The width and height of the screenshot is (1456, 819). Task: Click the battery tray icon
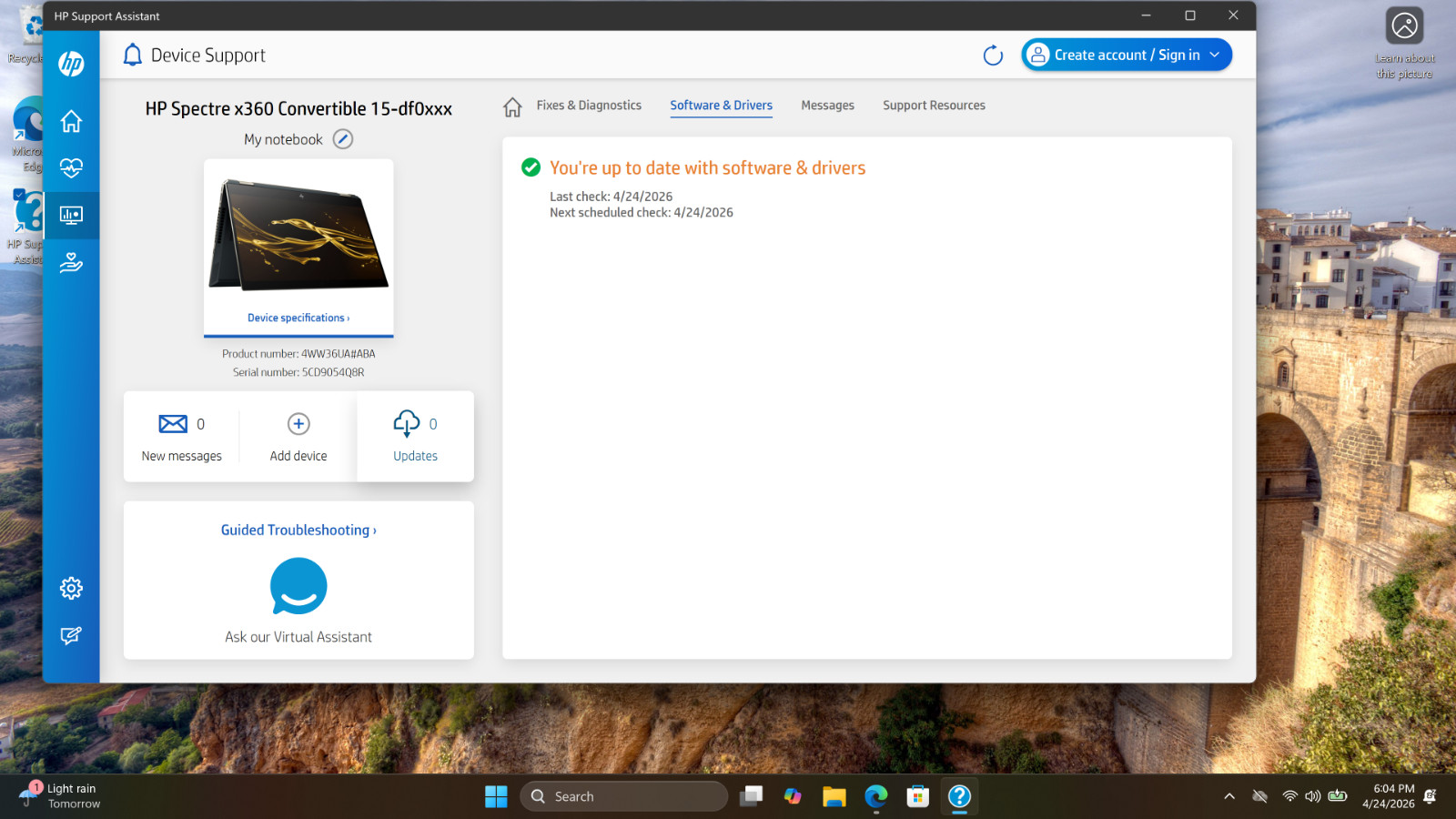point(1337,796)
